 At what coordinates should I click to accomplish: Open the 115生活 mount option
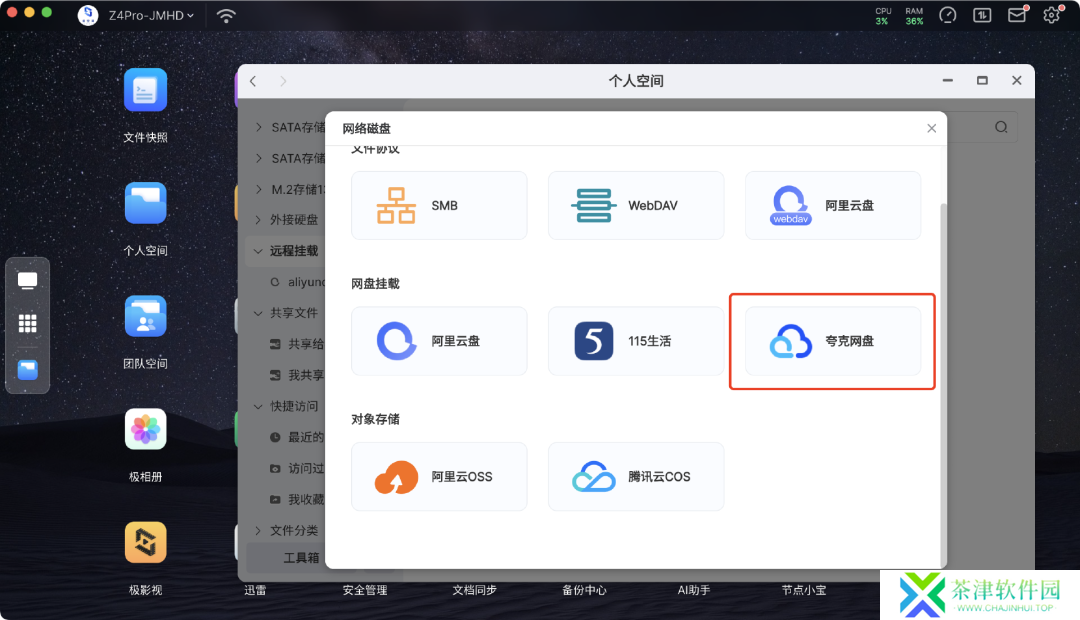(x=636, y=341)
